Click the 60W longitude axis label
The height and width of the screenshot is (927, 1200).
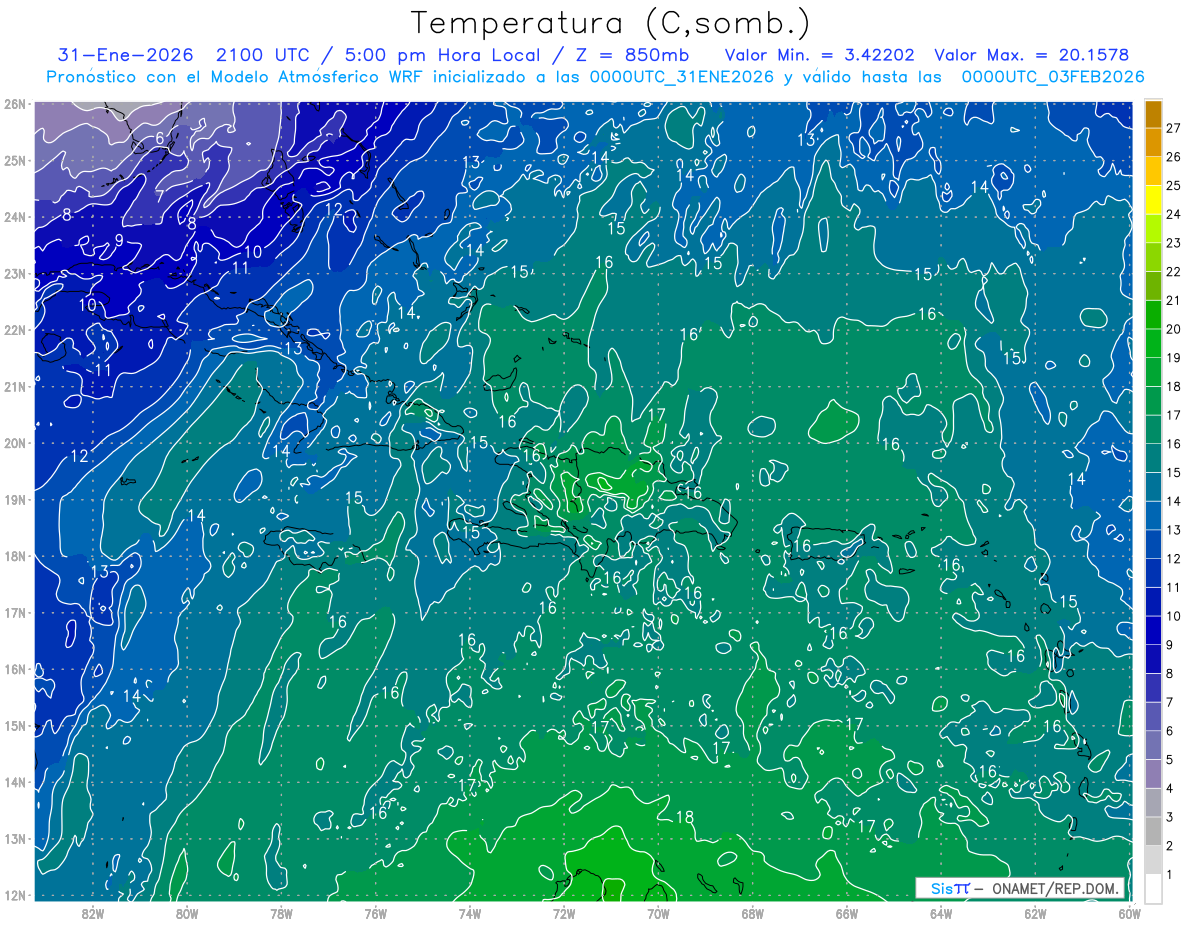[1129, 913]
